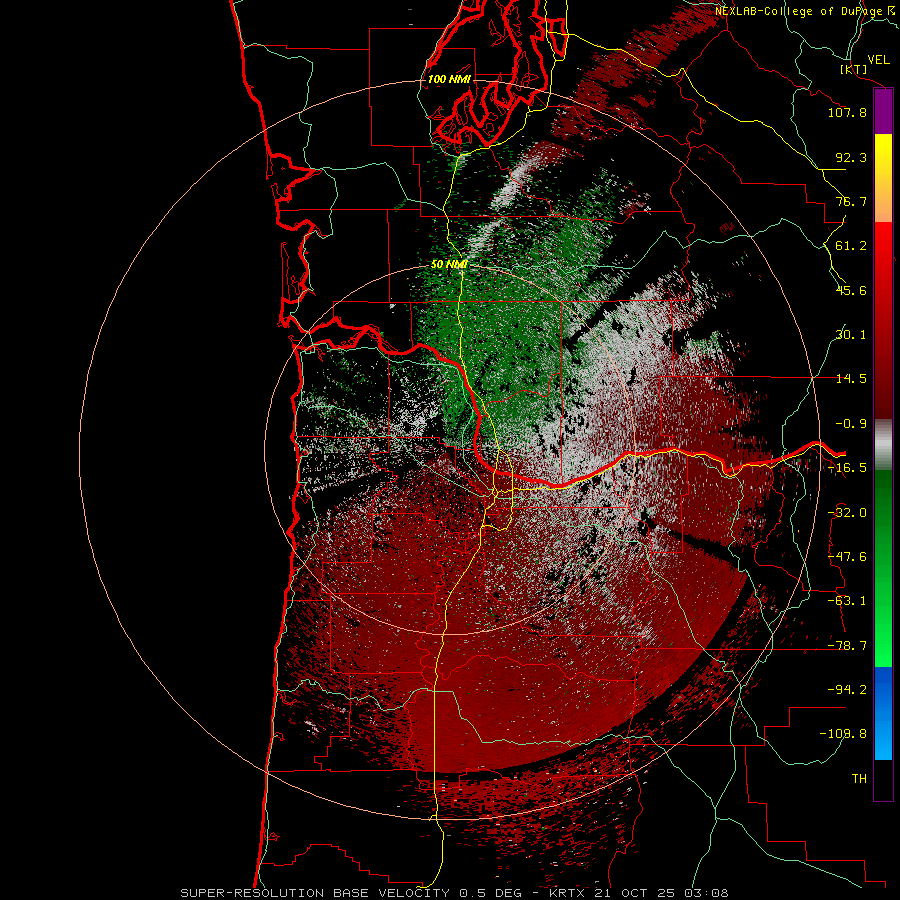
Task: Click the -32.0 velocity value
Action: pyautogui.click(x=847, y=513)
